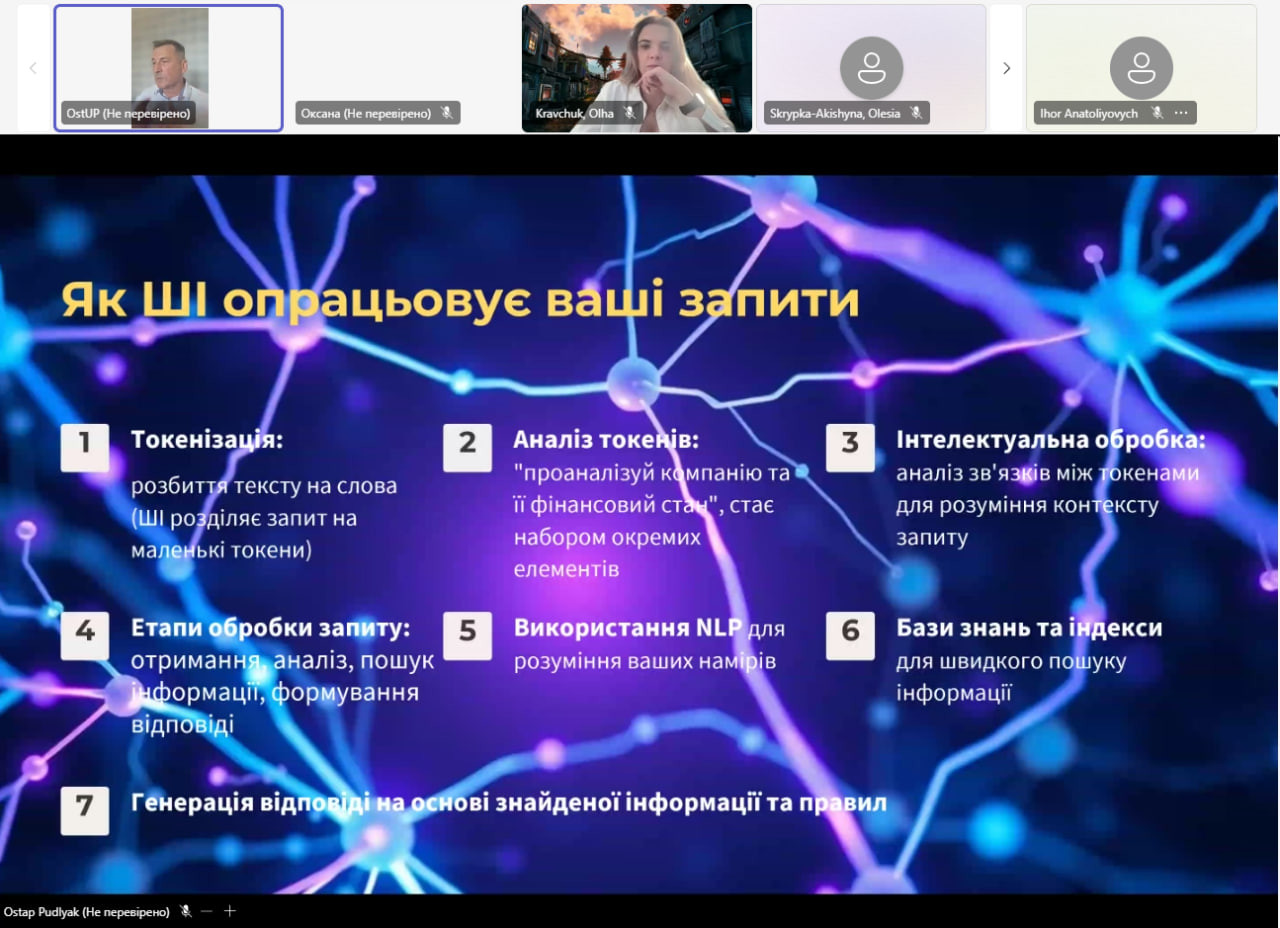Image resolution: width=1280 pixels, height=928 pixels.
Task: Open more options for Ihor Anatoliyovych
Action: (1181, 113)
